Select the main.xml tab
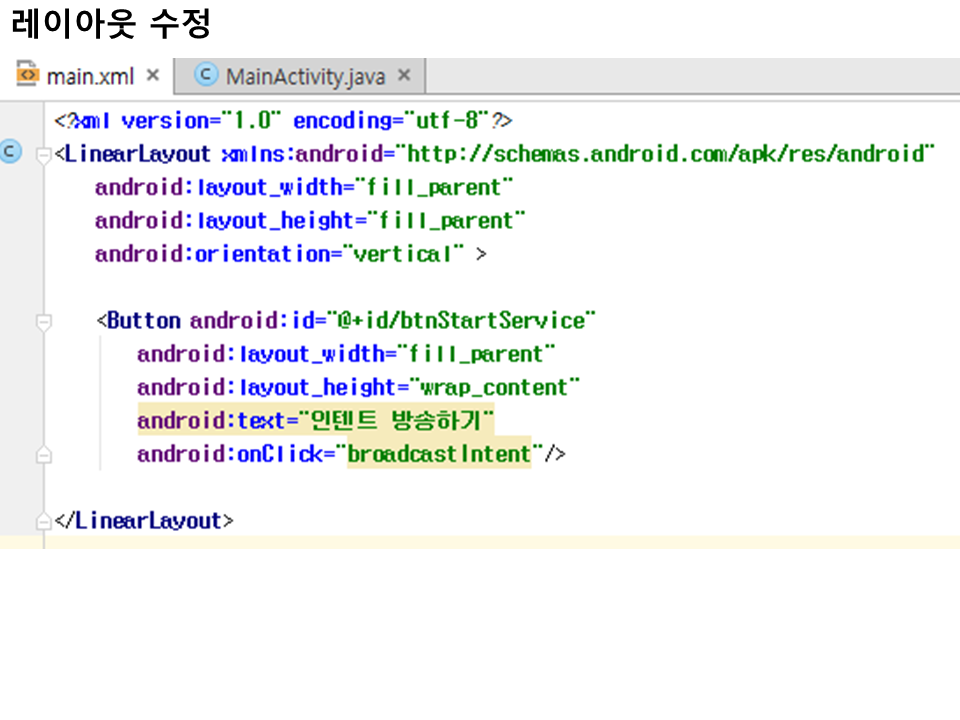Viewport: 960px width, 720px height. [90, 76]
